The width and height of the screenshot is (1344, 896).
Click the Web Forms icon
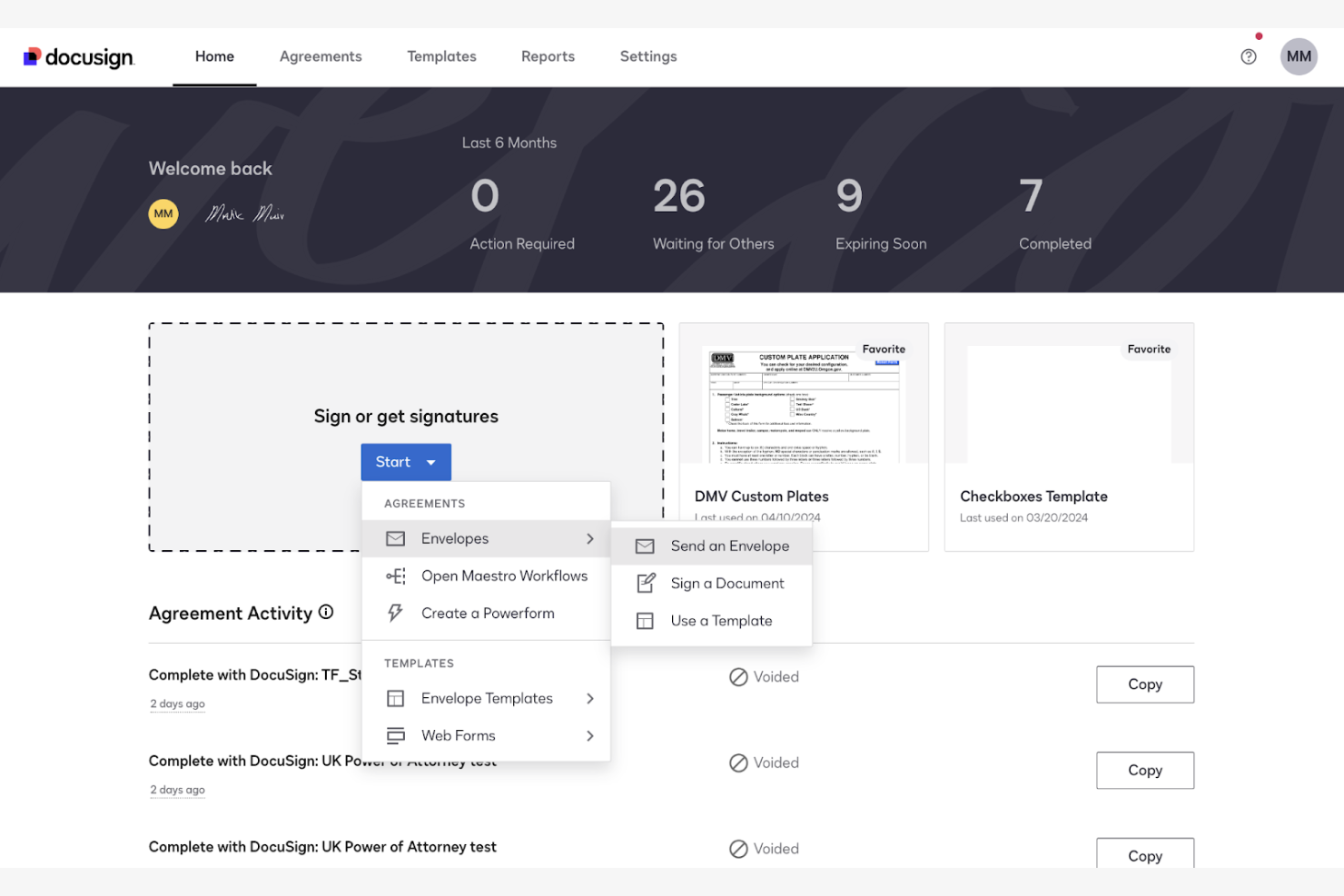point(395,735)
